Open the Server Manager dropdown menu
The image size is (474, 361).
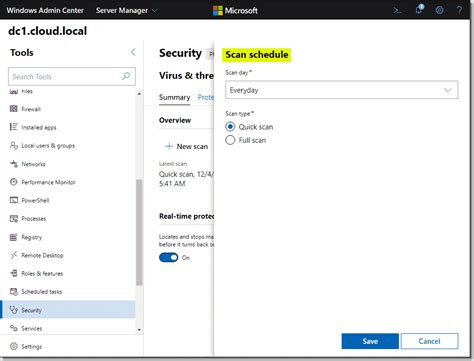[x=126, y=10]
